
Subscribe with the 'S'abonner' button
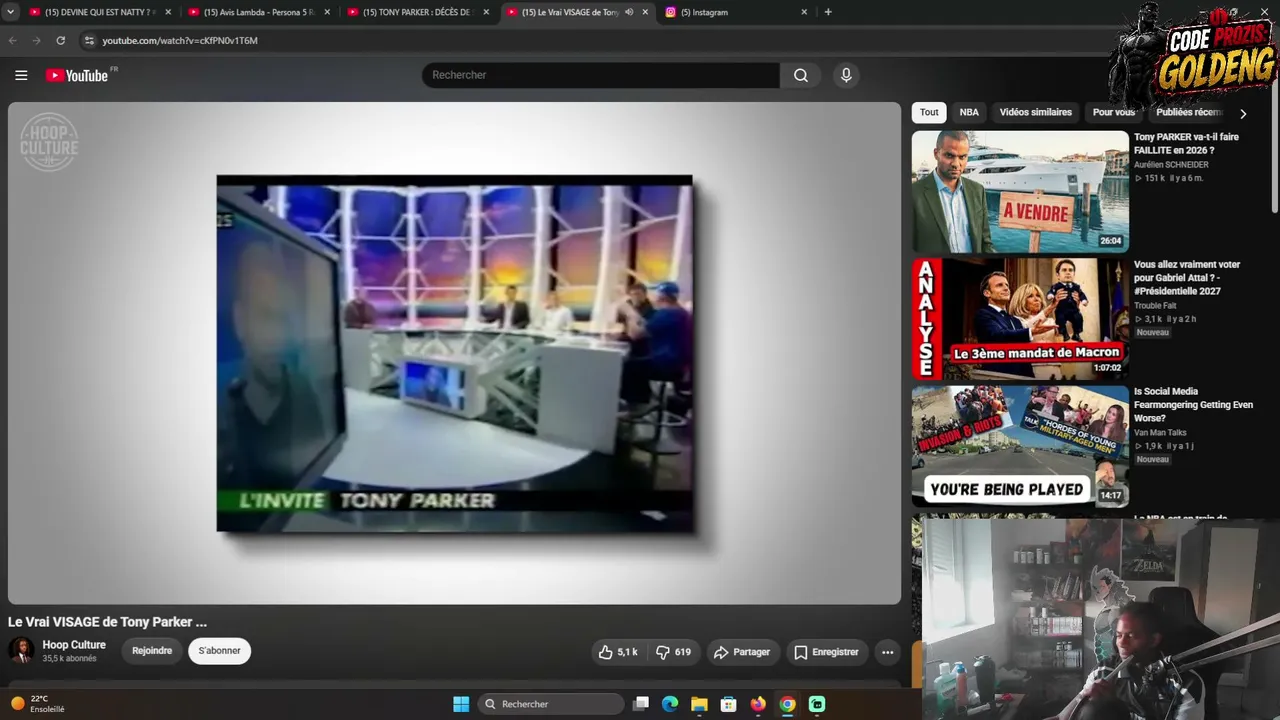pyautogui.click(x=219, y=651)
